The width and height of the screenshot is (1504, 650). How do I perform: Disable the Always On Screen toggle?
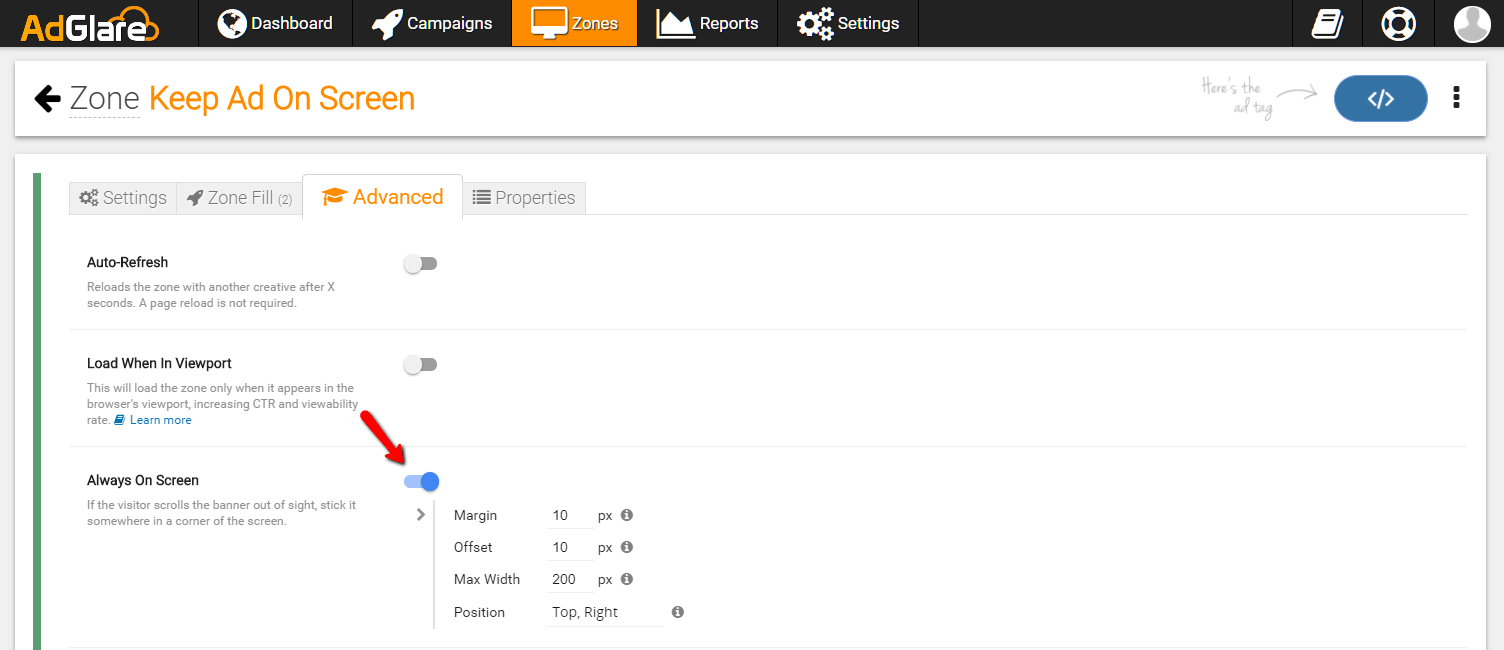click(x=422, y=482)
